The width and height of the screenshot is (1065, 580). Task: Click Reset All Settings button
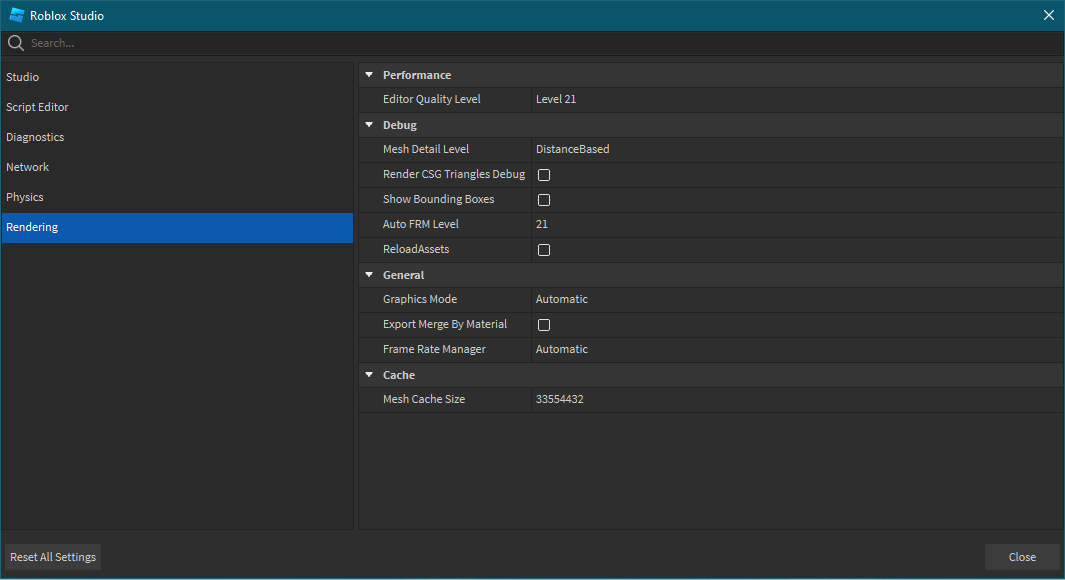point(53,557)
